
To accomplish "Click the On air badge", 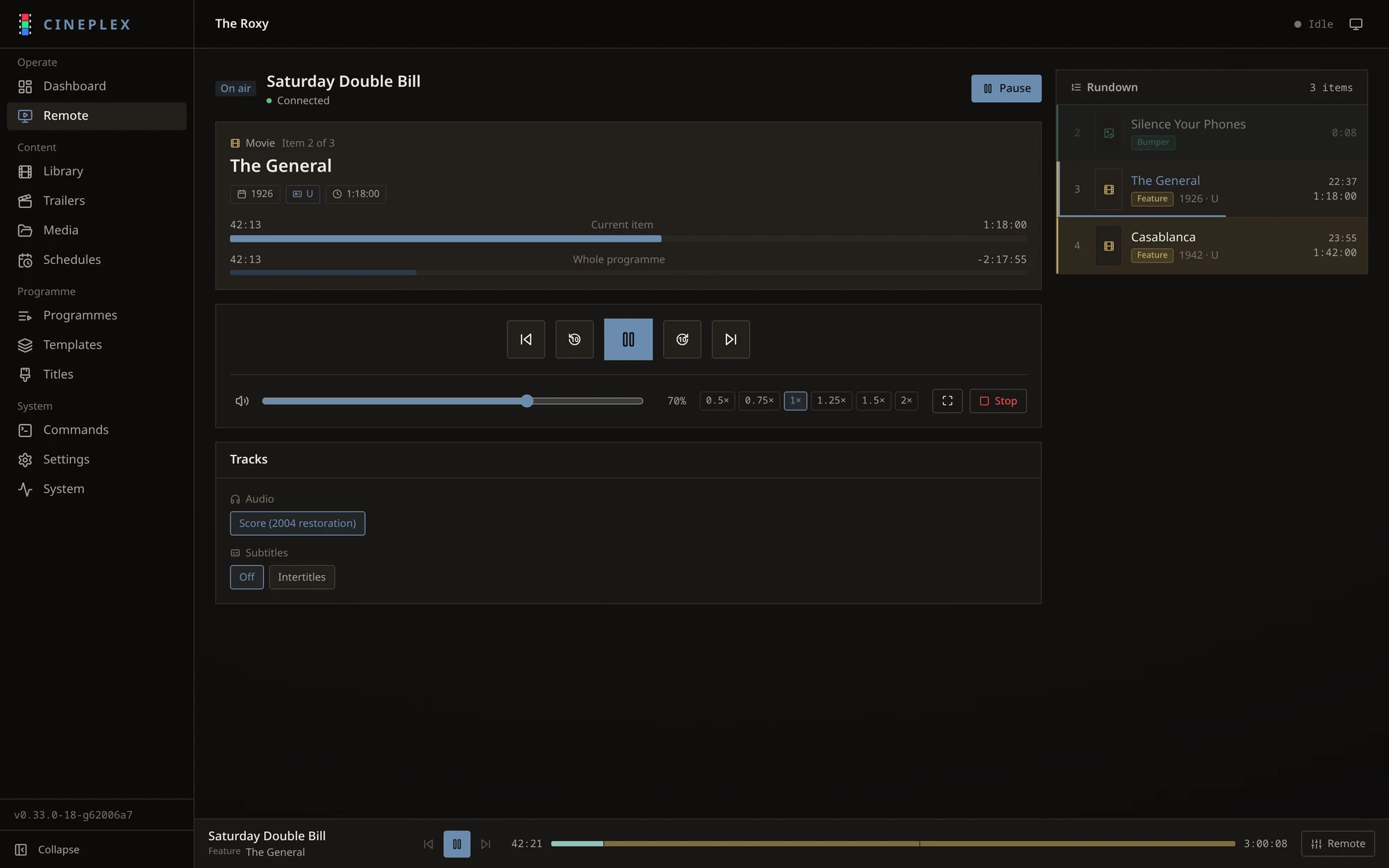I will tap(235, 89).
